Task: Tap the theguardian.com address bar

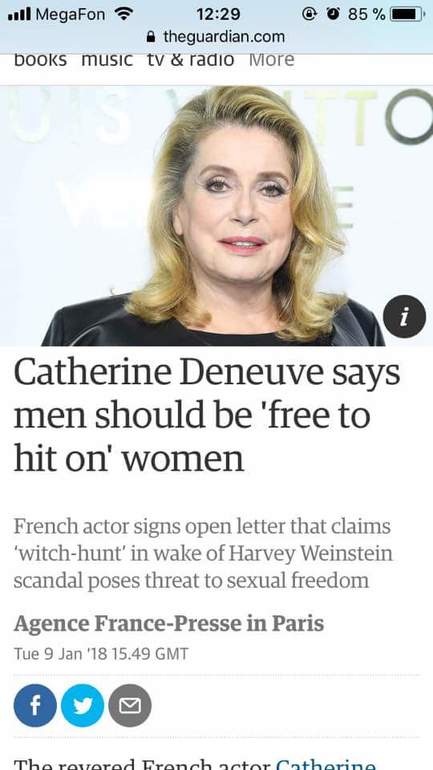Action: (x=216, y=37)
